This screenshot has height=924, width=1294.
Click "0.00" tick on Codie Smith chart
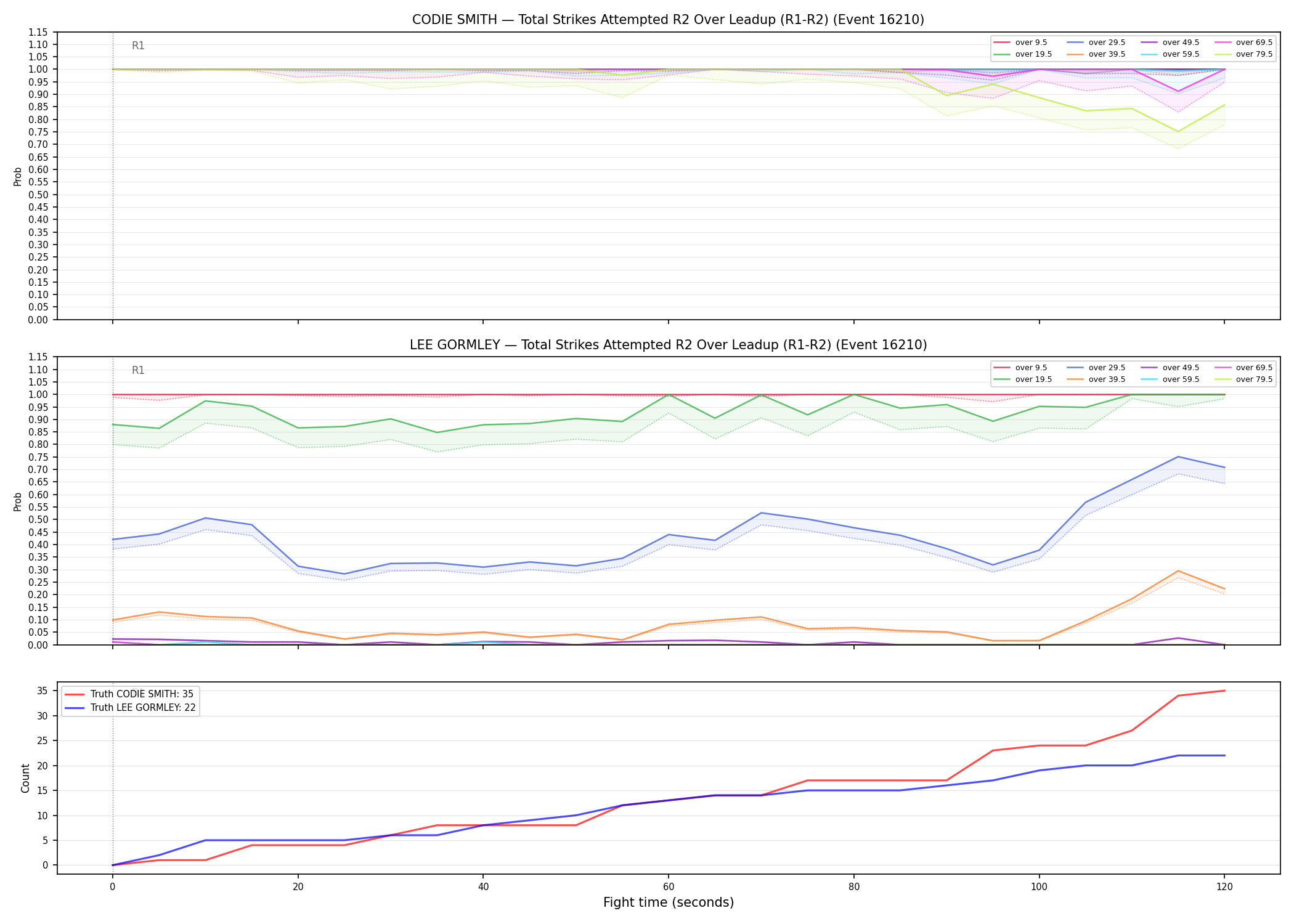[39, 320]
